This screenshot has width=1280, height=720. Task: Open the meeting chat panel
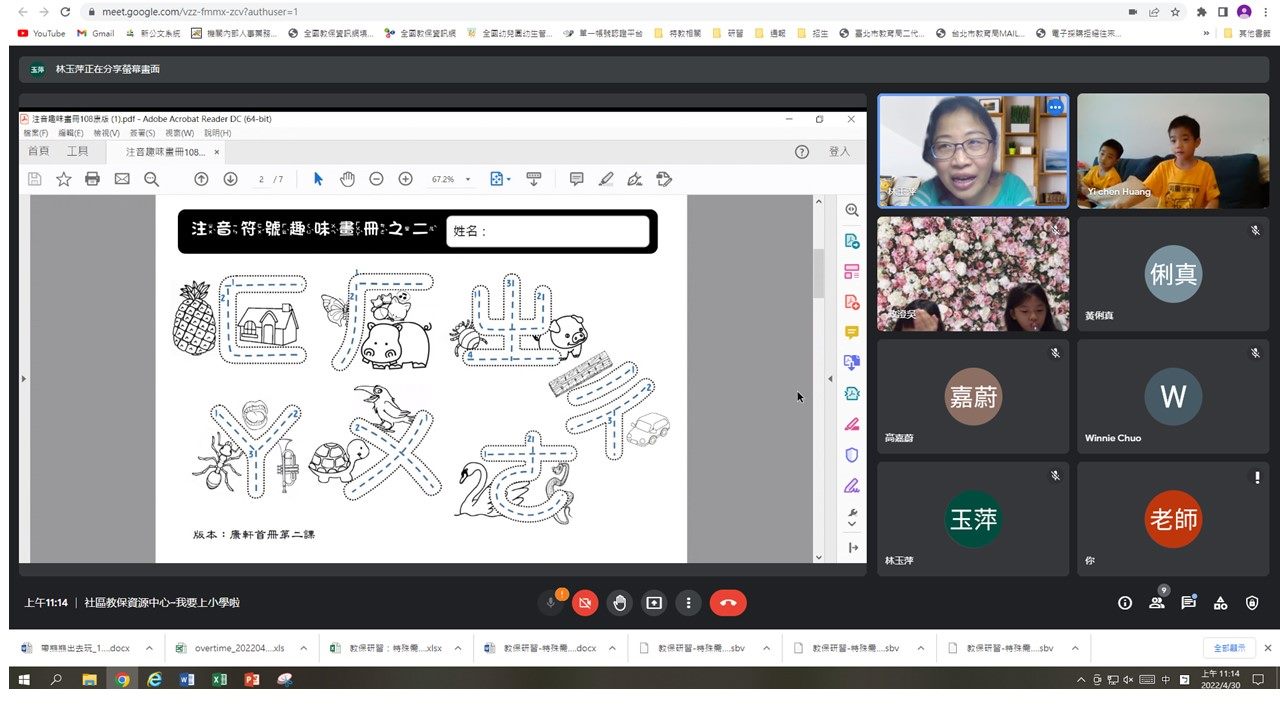[1188, 603]
